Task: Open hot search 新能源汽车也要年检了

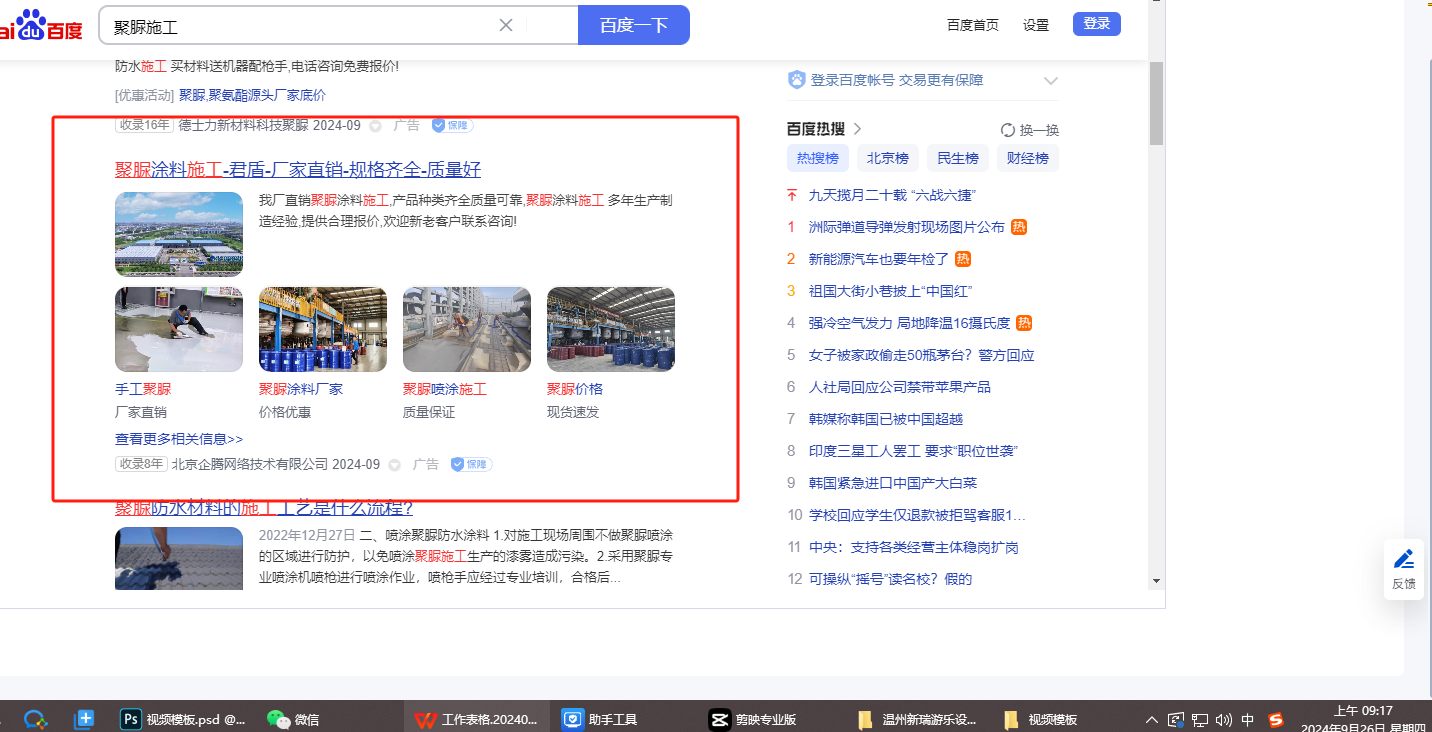Action: point(879,259)
